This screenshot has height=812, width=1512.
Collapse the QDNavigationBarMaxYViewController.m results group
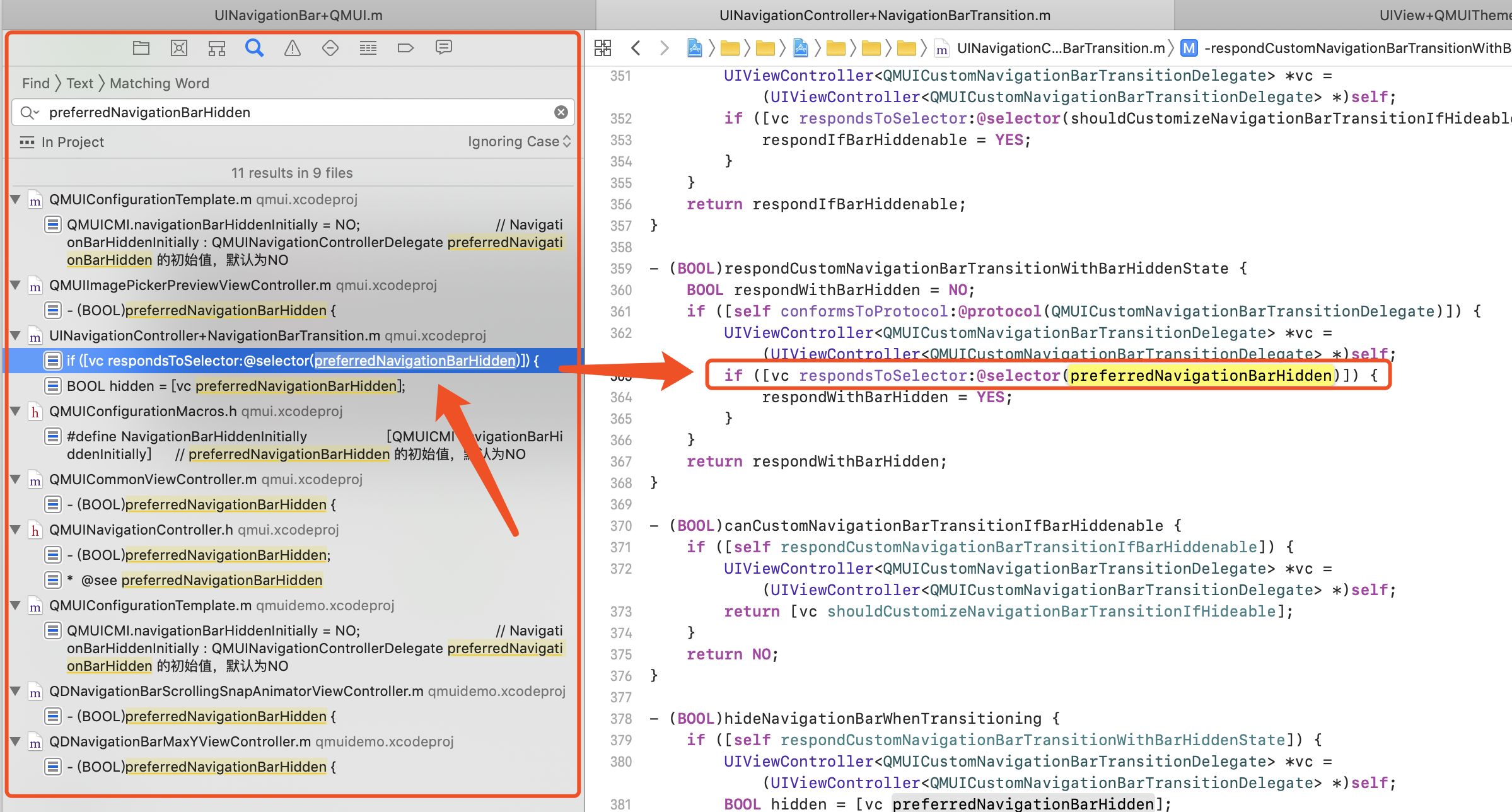[15, 741]
